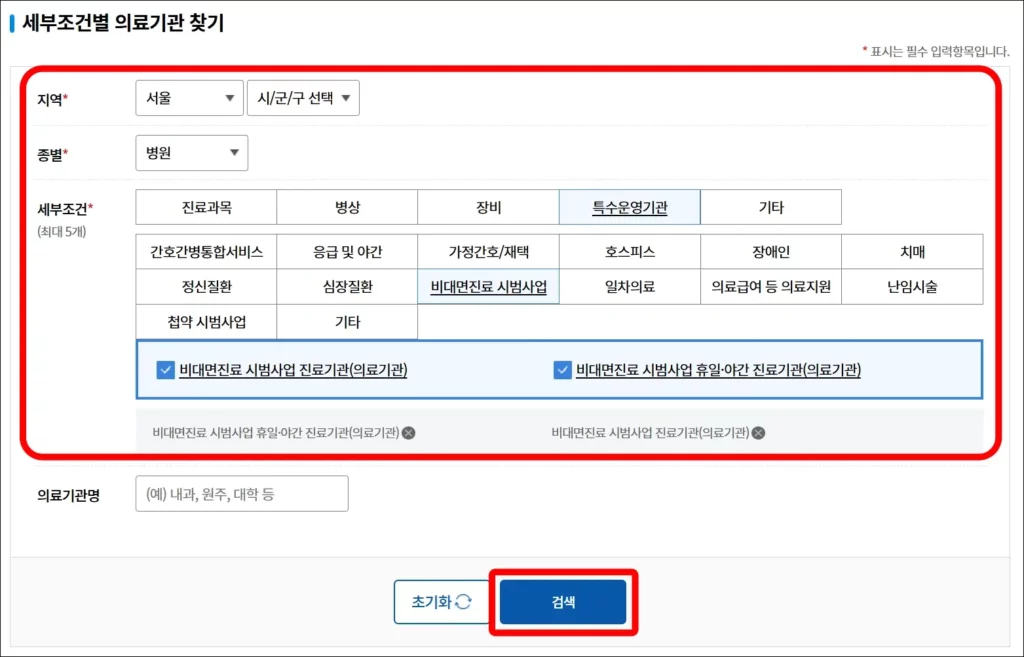Click the 초기화 reset button

(442, 601)
